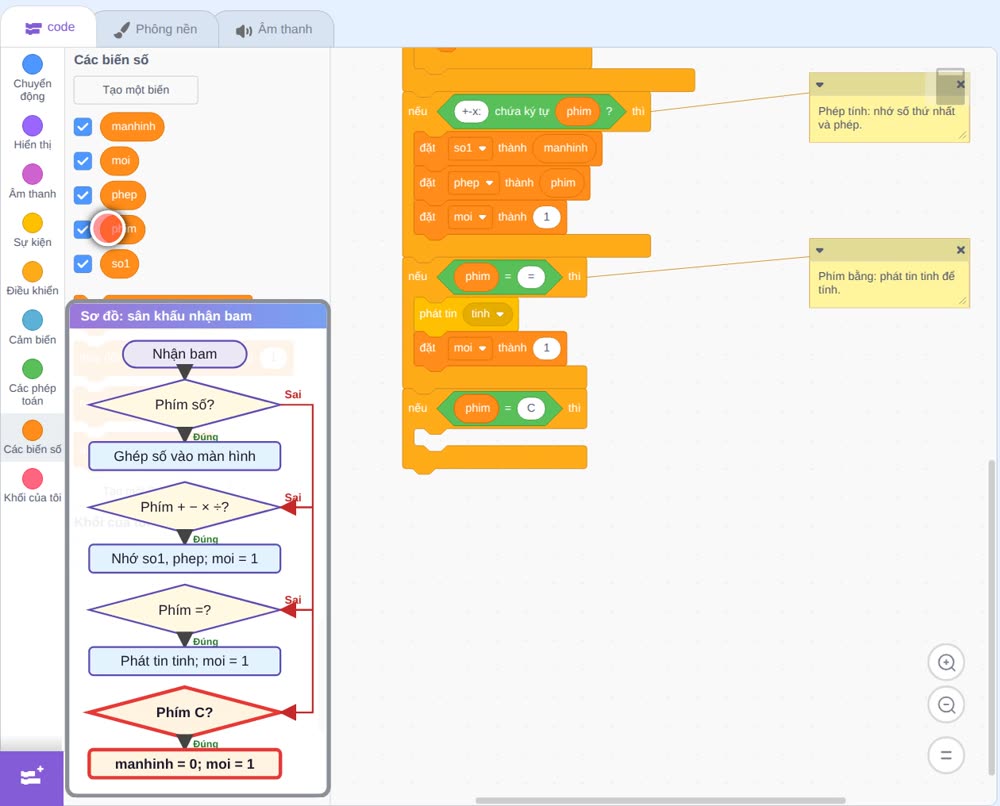Close the 'Phép tính' comment note

[x=960, y=84]
